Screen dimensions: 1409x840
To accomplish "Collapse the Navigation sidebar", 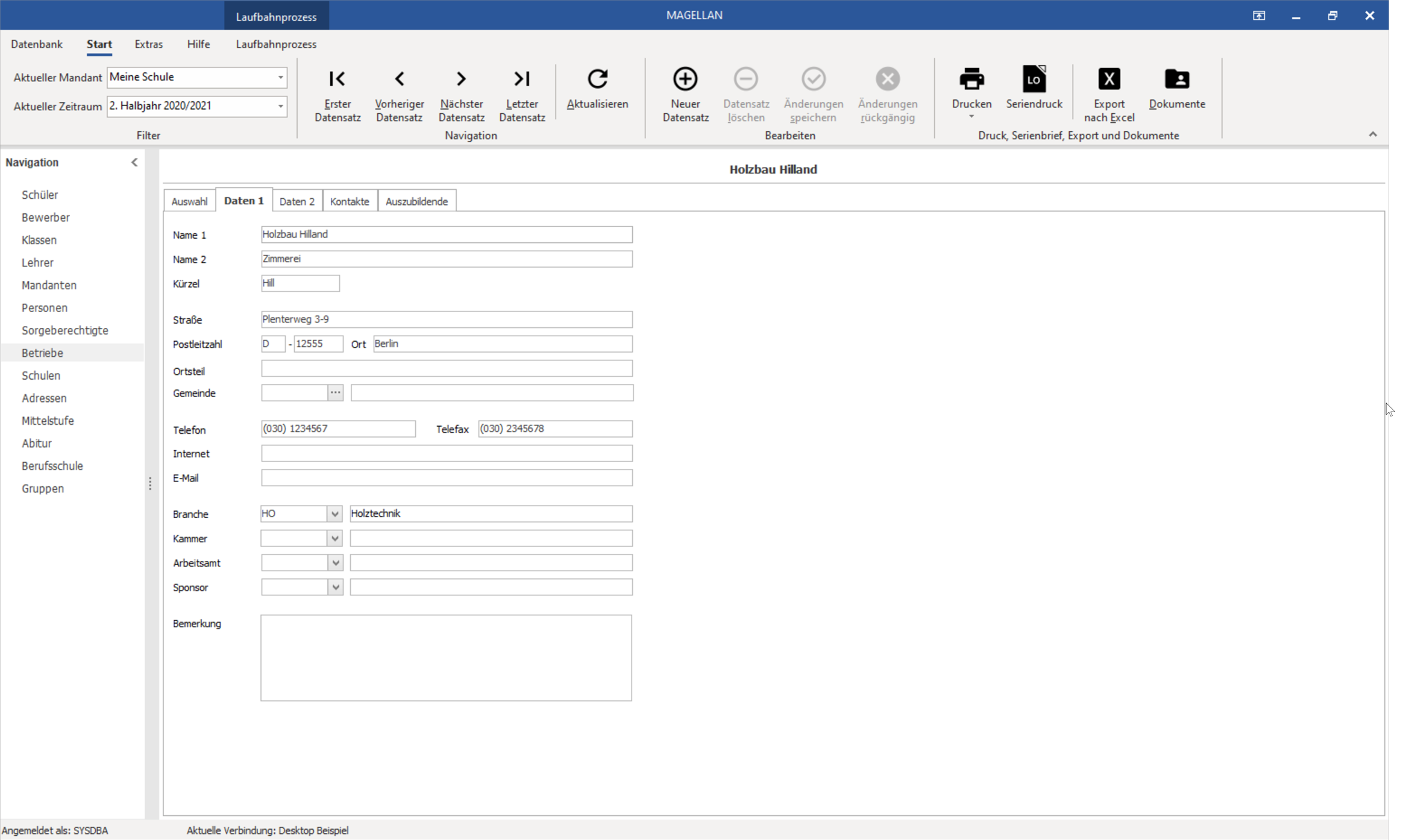I will (134, 162).
